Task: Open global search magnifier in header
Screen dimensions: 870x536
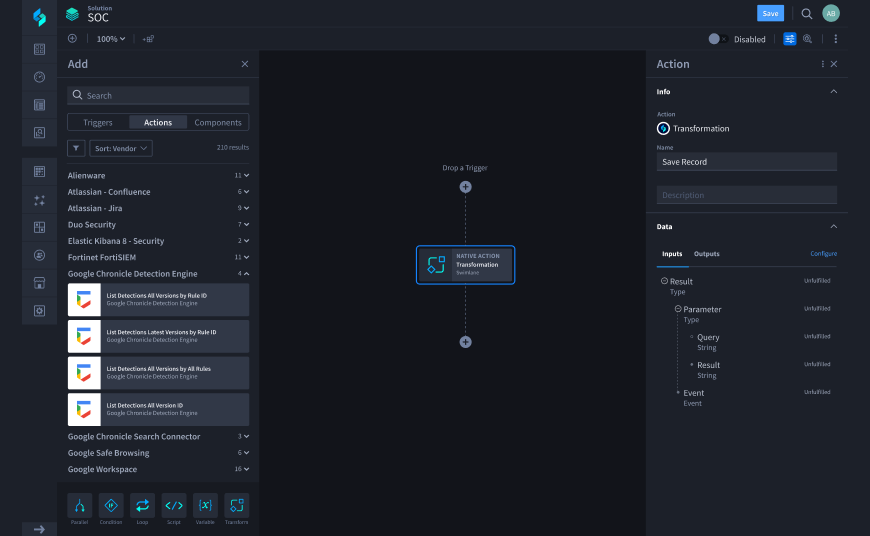Action: click(x=807, y=14)
